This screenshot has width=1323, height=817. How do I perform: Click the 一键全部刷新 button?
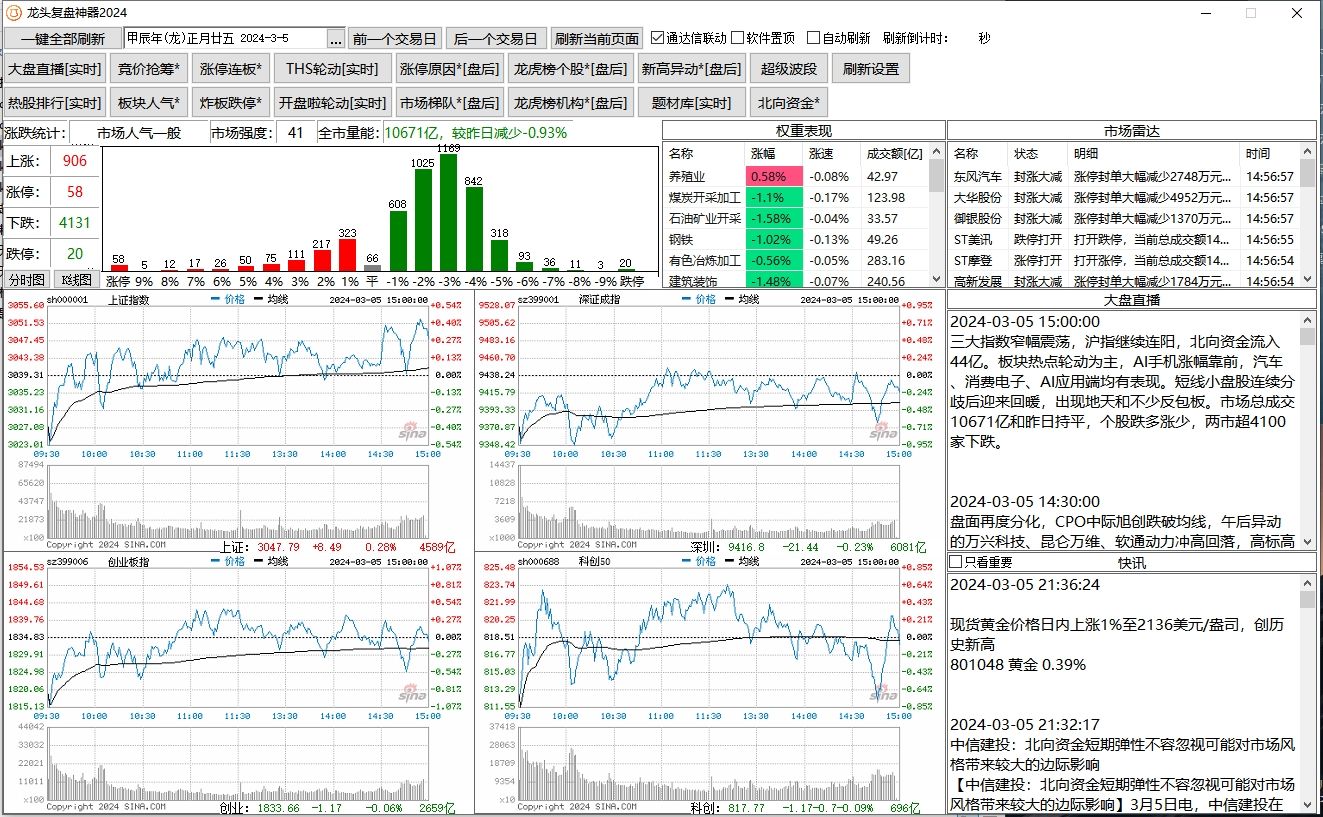click(x=63, y=39)
